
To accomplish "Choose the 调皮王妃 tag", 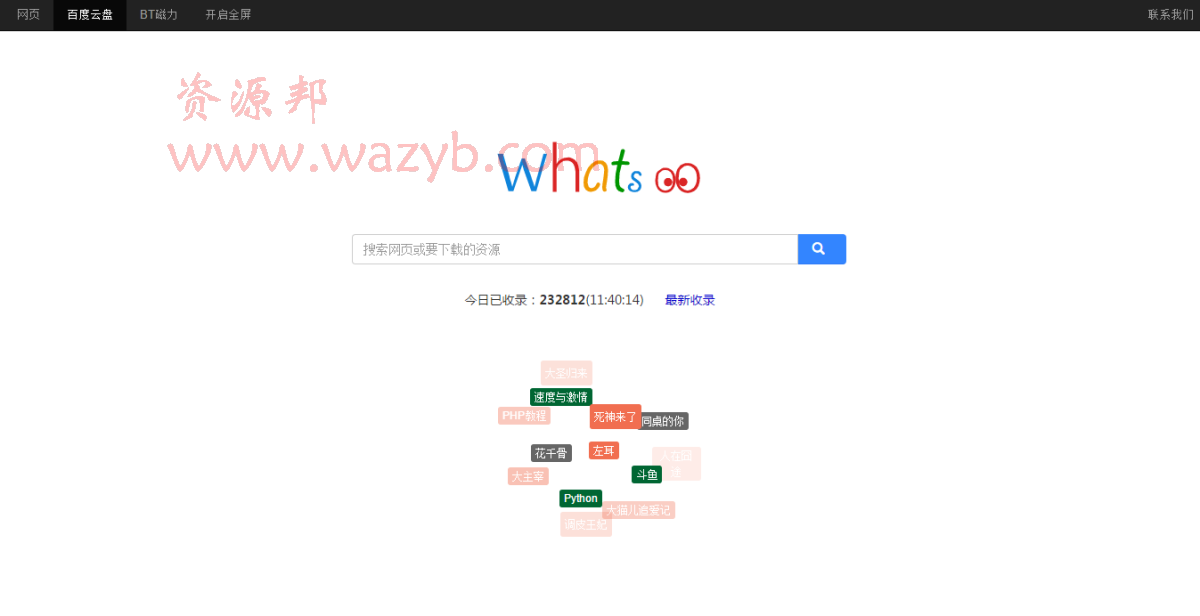I will click(x=586, y=525).
